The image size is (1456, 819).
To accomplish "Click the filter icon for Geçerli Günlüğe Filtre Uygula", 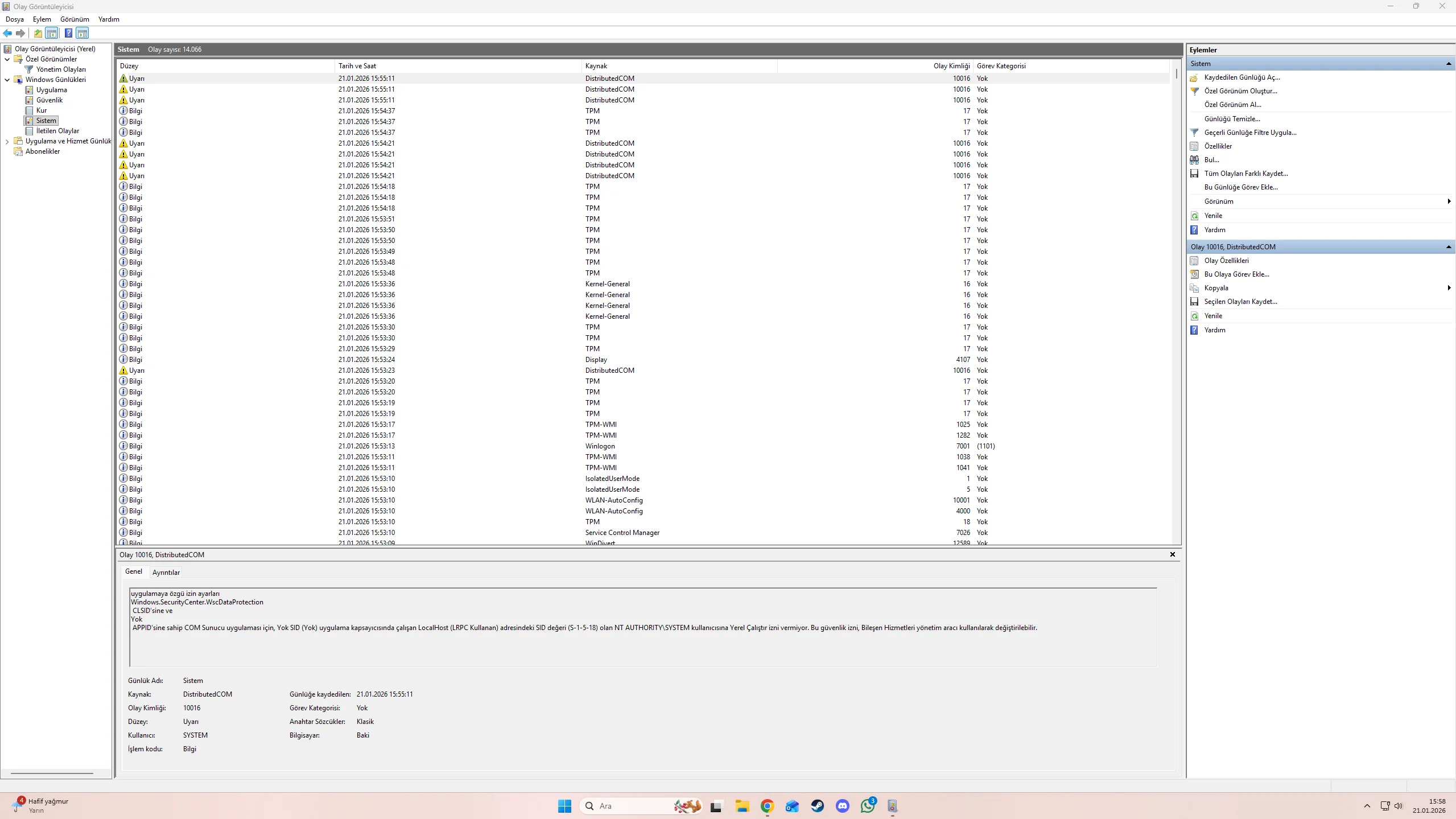I will pyautogui.click(x=1194, y=133).
